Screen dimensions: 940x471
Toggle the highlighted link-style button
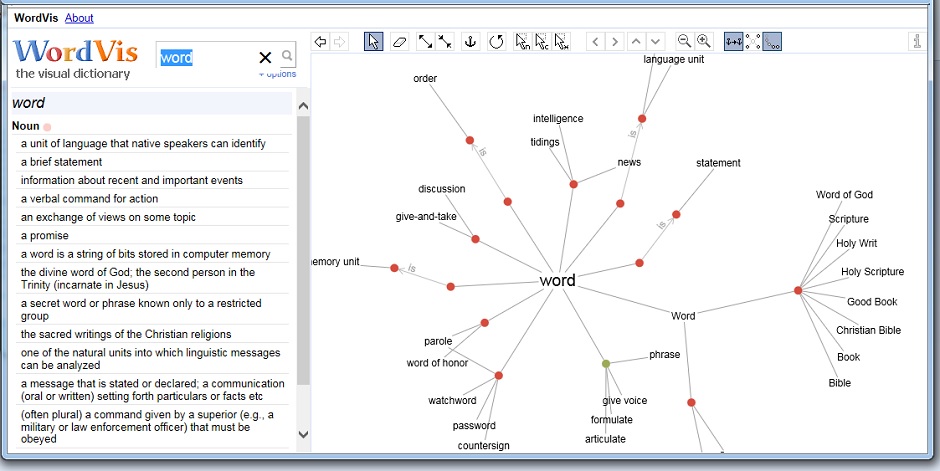[773, 41]
